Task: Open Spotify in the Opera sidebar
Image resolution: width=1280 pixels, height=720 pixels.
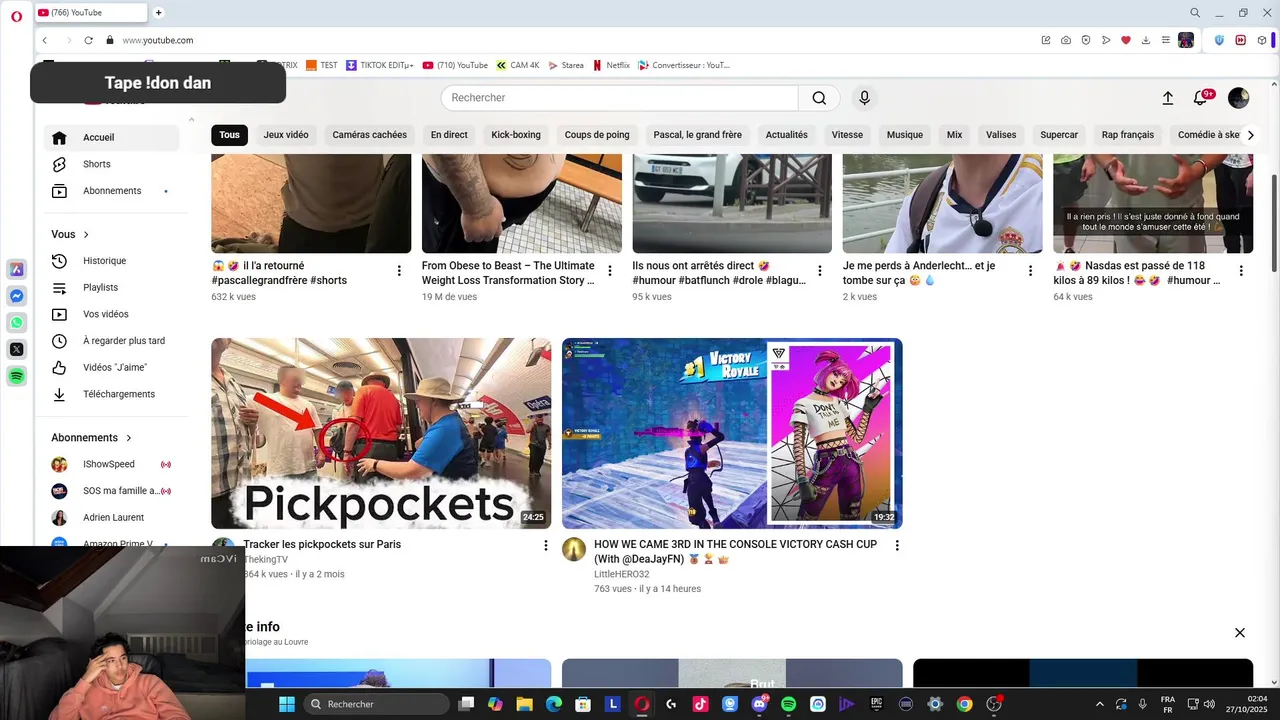Action: (x=17, y=376)
